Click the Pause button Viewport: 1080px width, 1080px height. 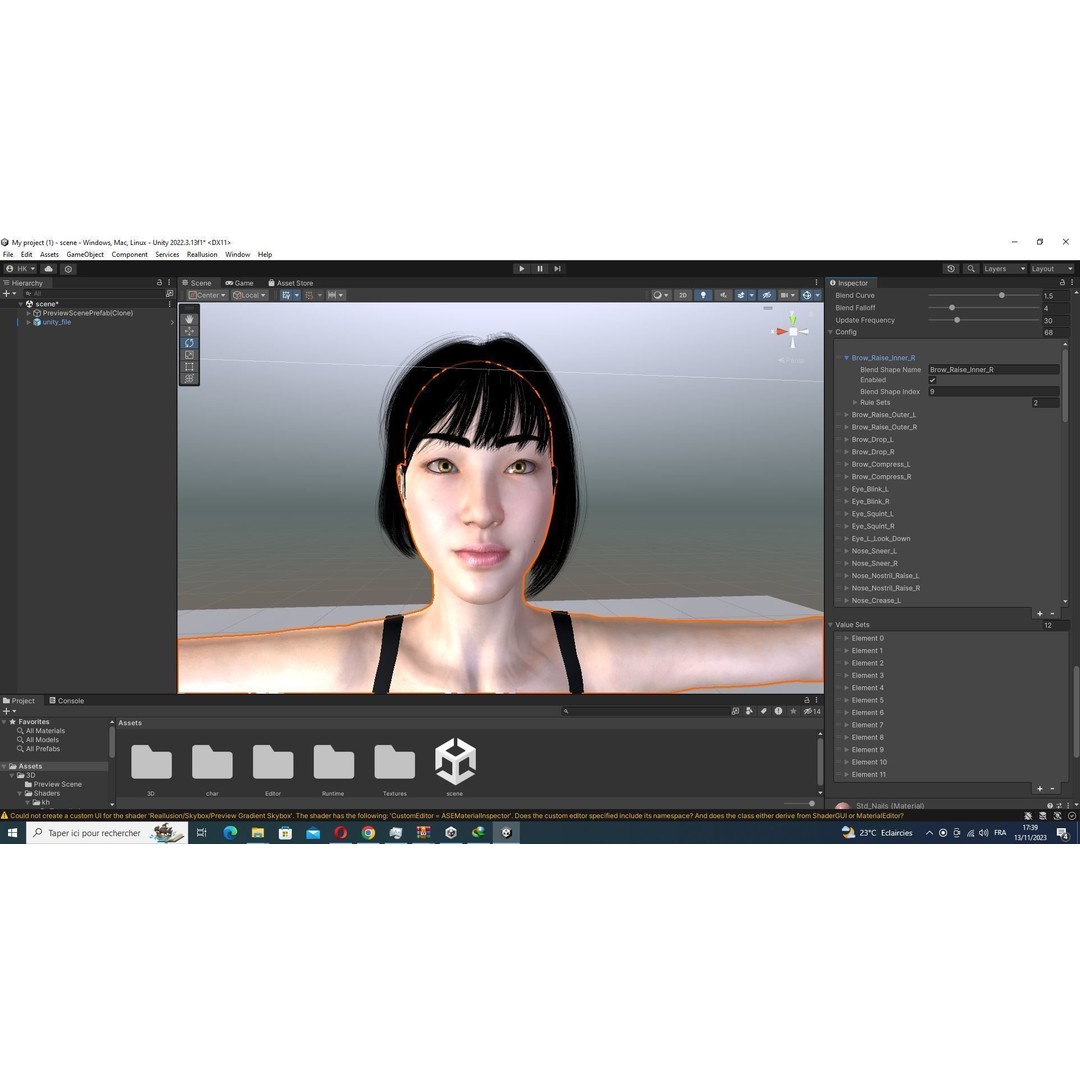(540, 269)
